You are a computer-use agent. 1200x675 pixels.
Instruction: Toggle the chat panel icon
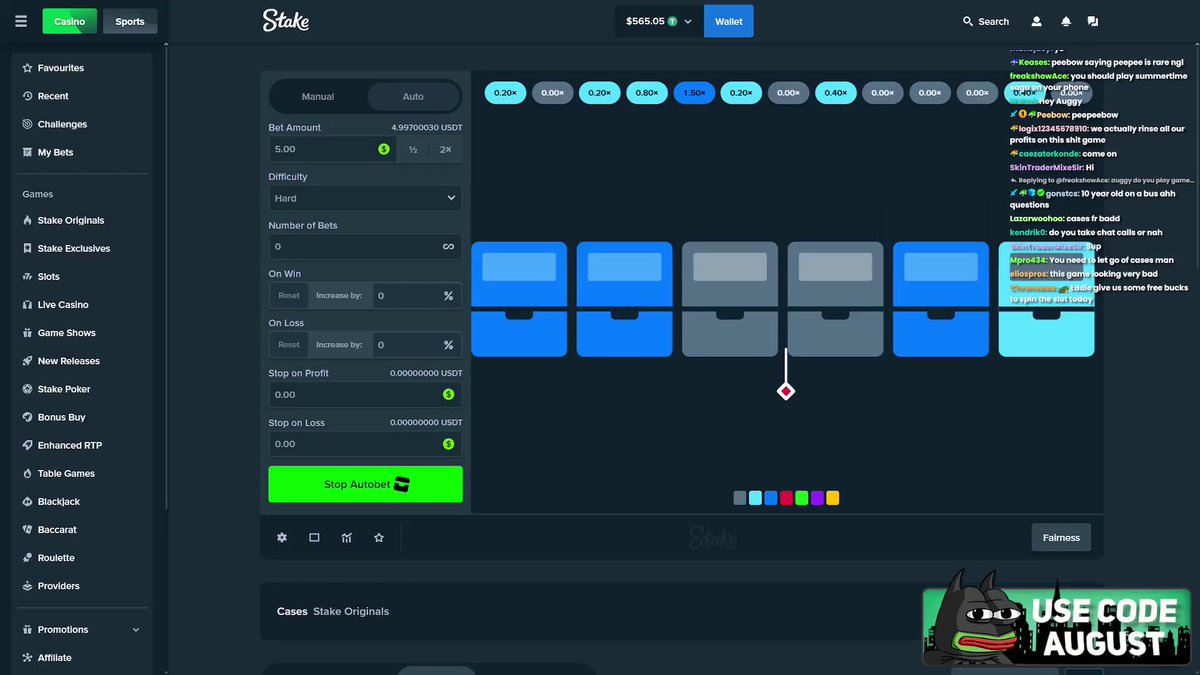point(1093,21)
